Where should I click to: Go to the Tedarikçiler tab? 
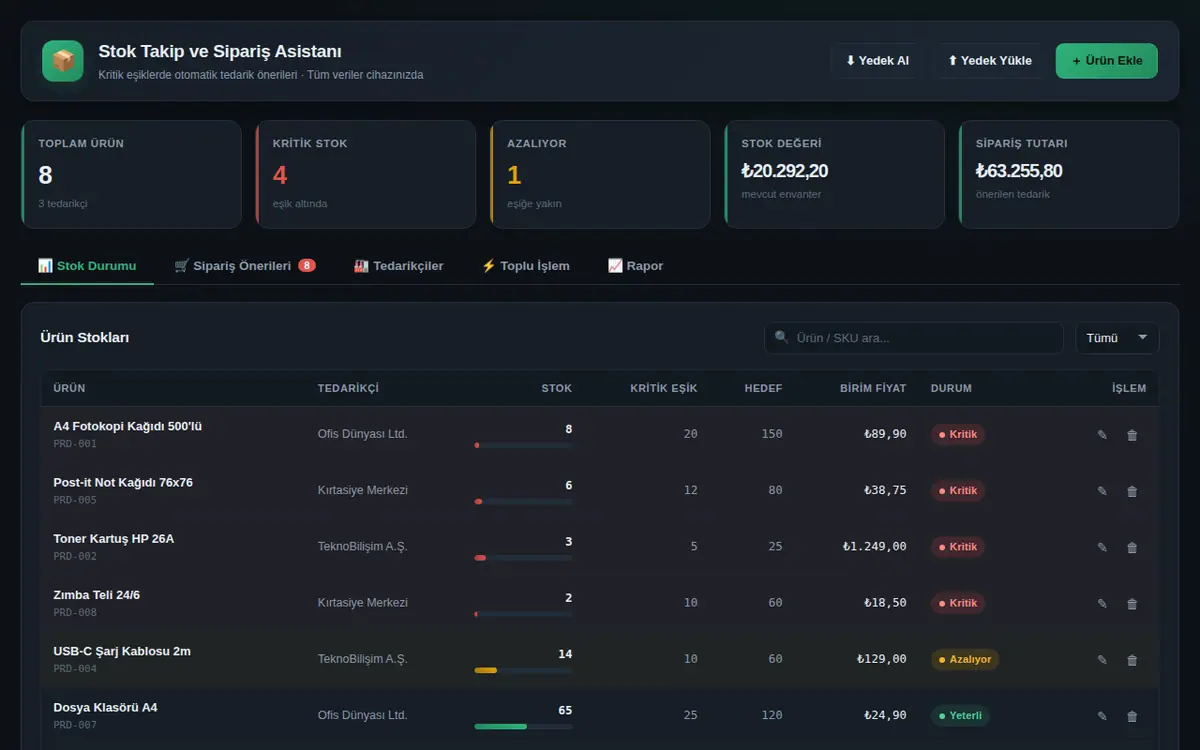click(398, 266)
